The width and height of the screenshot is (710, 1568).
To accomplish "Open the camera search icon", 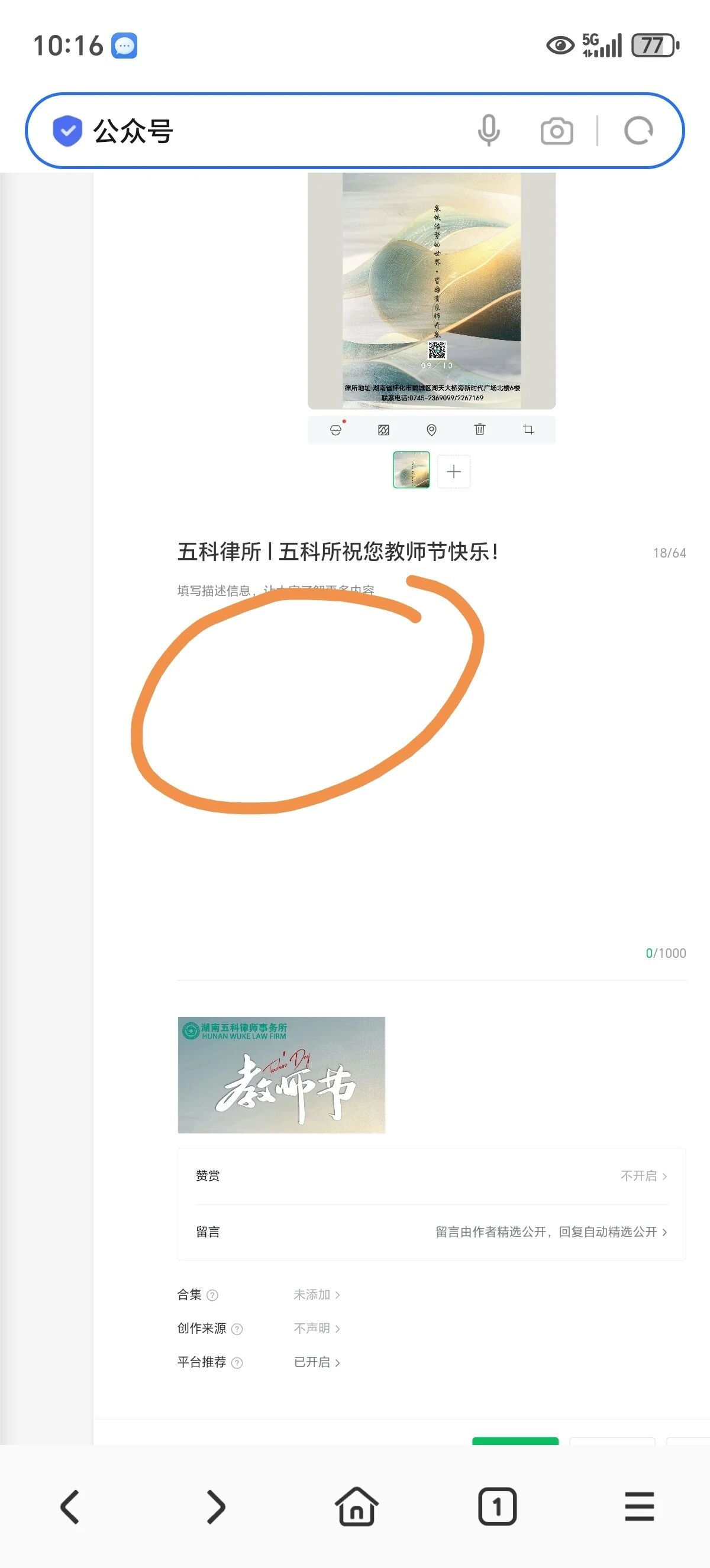I will [x=557, y=131].
